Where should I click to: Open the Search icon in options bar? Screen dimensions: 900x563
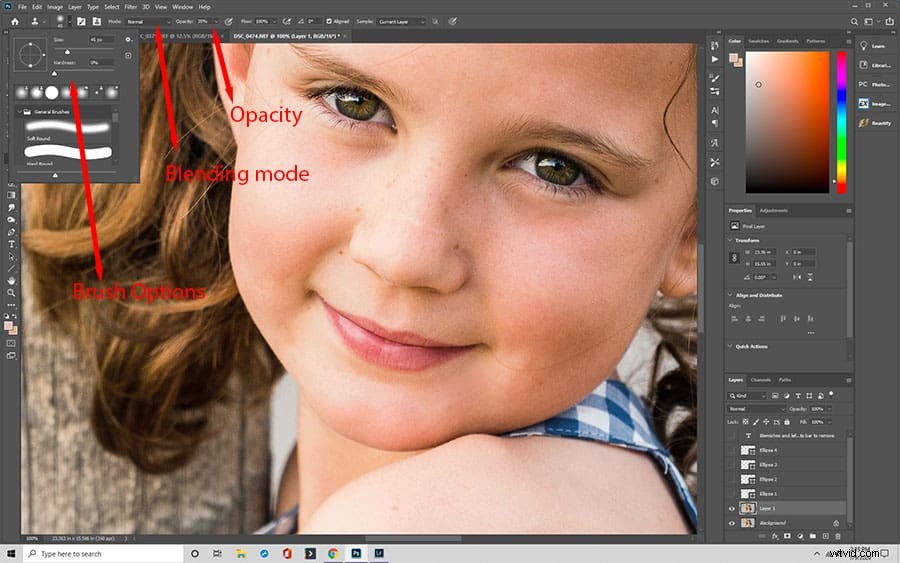[x=854, y=22]
